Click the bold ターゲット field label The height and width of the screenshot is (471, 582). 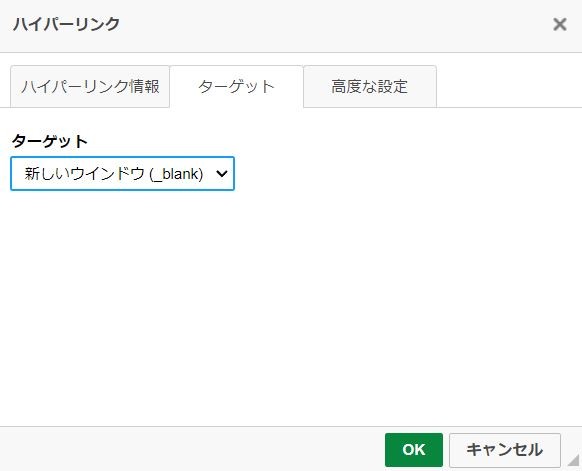click(x=50, y=141)
